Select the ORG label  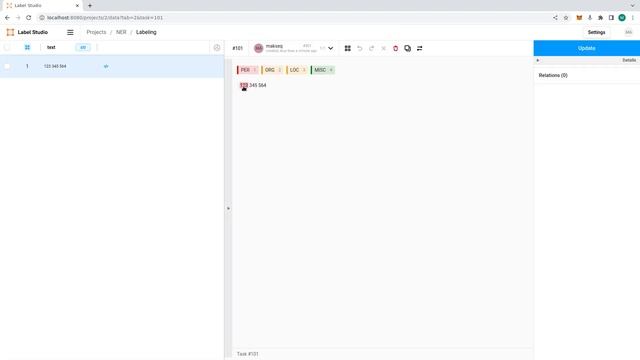pos(272,70)
